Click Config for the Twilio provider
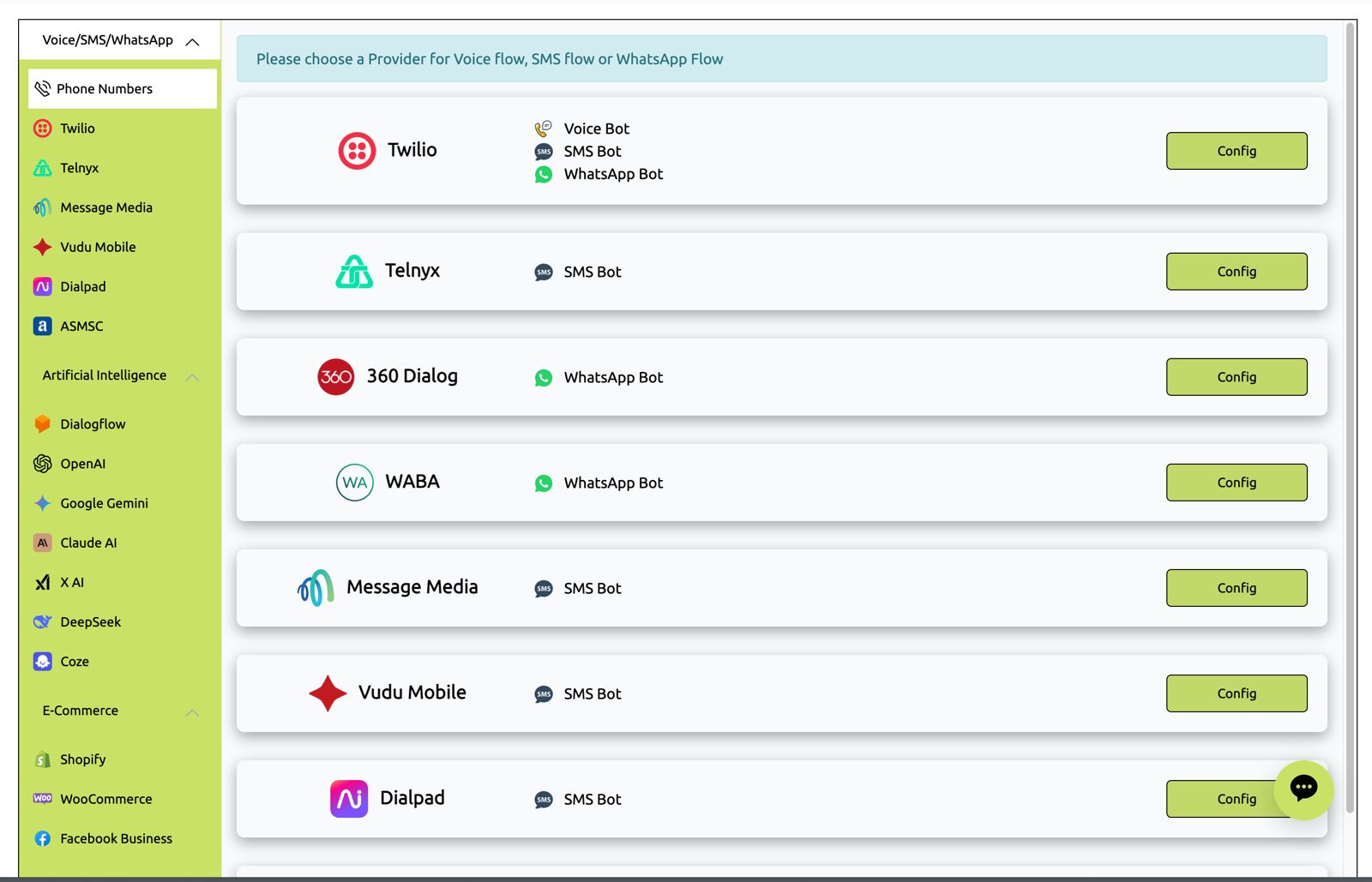1372x882 pixels. [x=1236, y=151]
